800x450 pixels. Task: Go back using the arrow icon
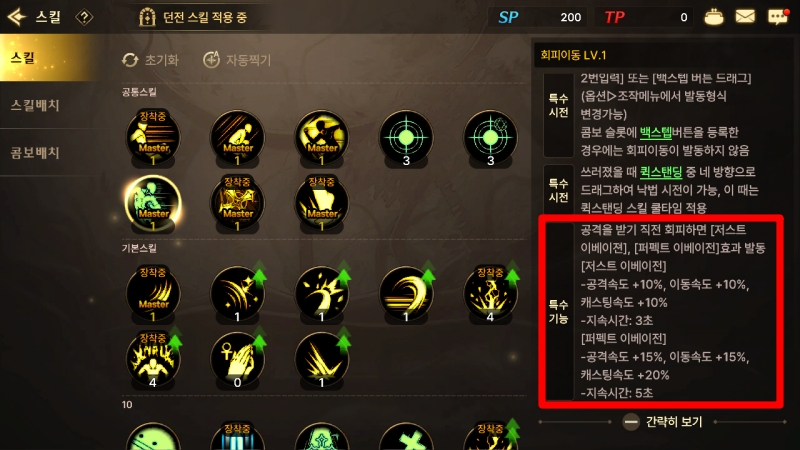pyautogui.click(x=16, y=17)
